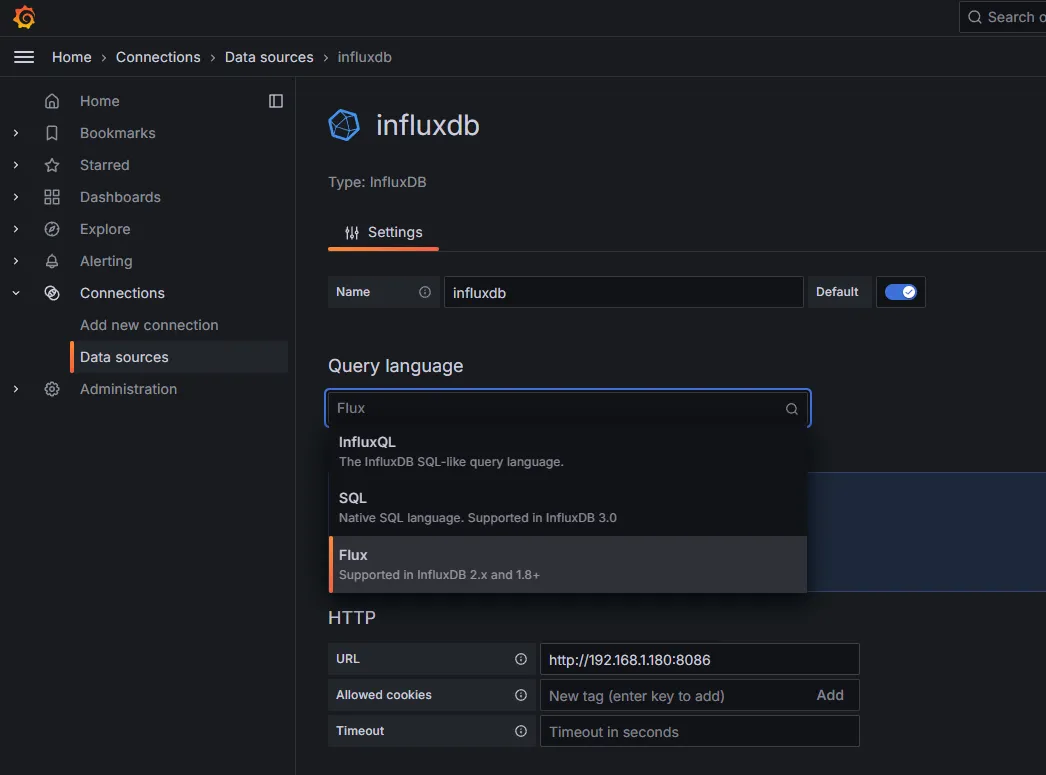1046x775 pixels.
Task: Expand the Dashboards section chevron
Action: click(16, 197)
